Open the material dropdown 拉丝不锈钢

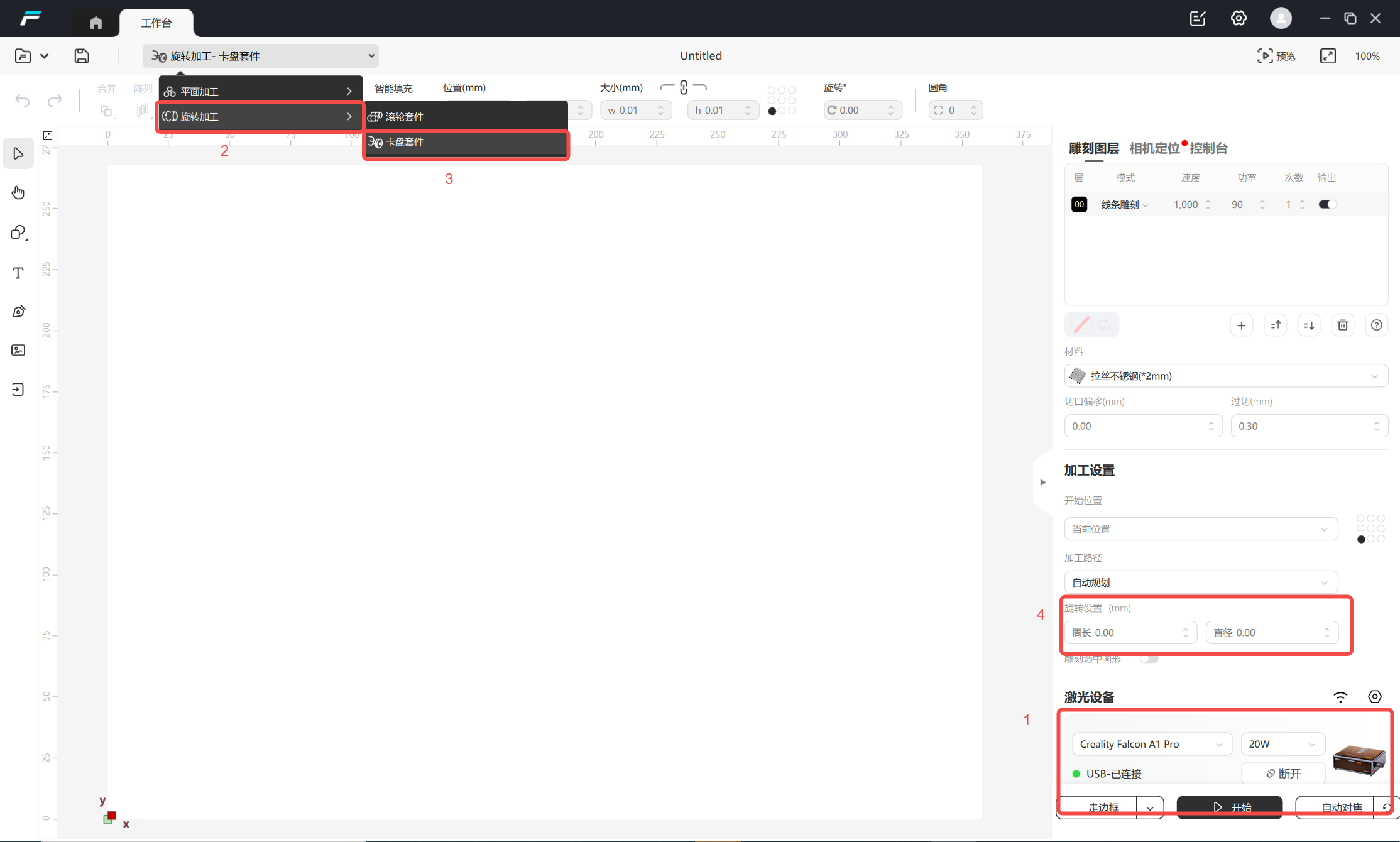point(1225,376)
